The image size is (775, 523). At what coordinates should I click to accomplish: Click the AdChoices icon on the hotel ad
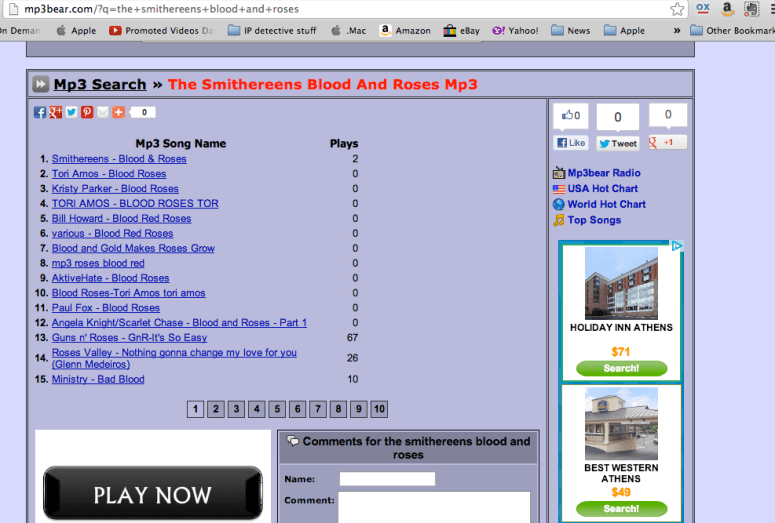click(x=676, y=246)
